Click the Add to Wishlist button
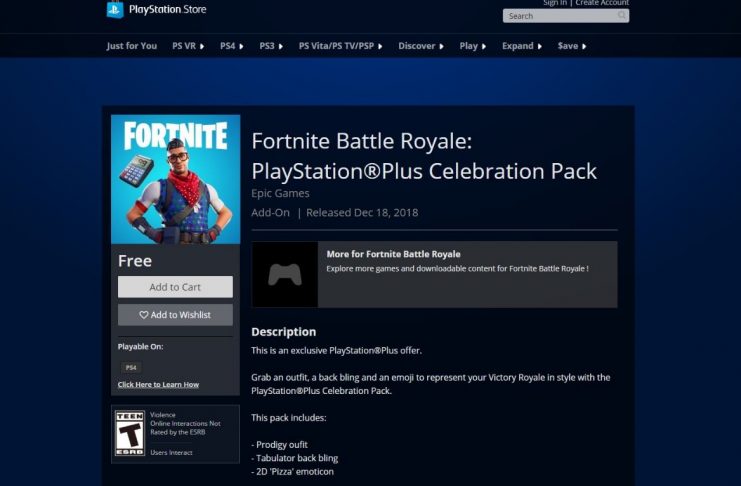The image size is (741, 486). click(175, 315)
